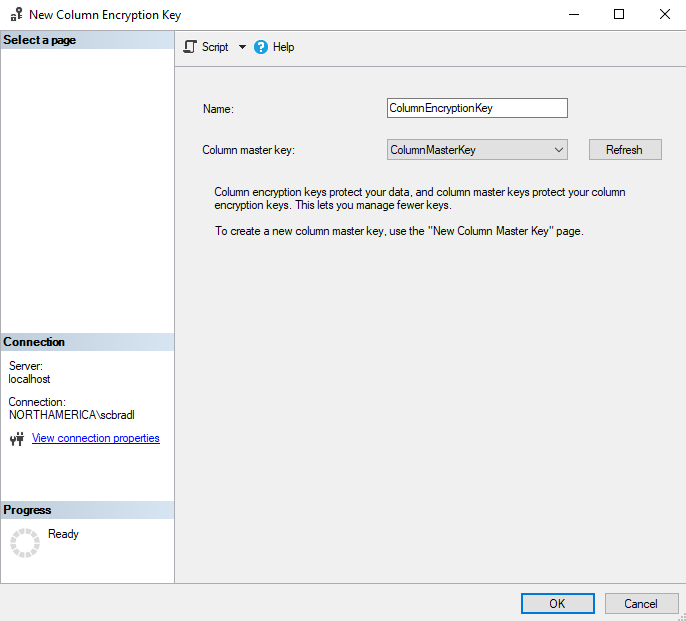Open View connection properties link
The height and width of the screenshot is (621, 686).
click(96, 438)
